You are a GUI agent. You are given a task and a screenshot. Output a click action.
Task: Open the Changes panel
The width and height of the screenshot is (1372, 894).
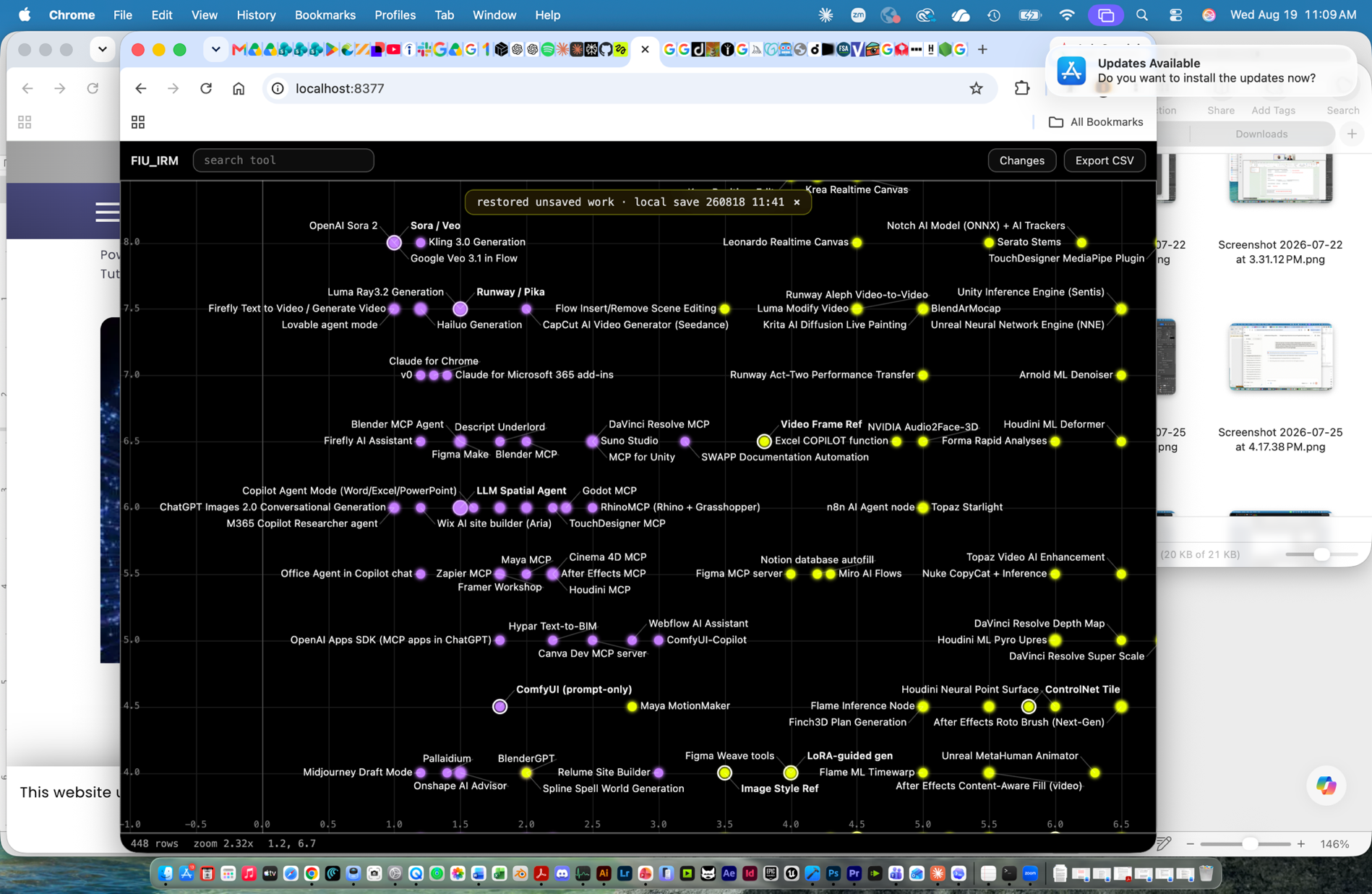pyautogui.click(x=1021, y=160)
